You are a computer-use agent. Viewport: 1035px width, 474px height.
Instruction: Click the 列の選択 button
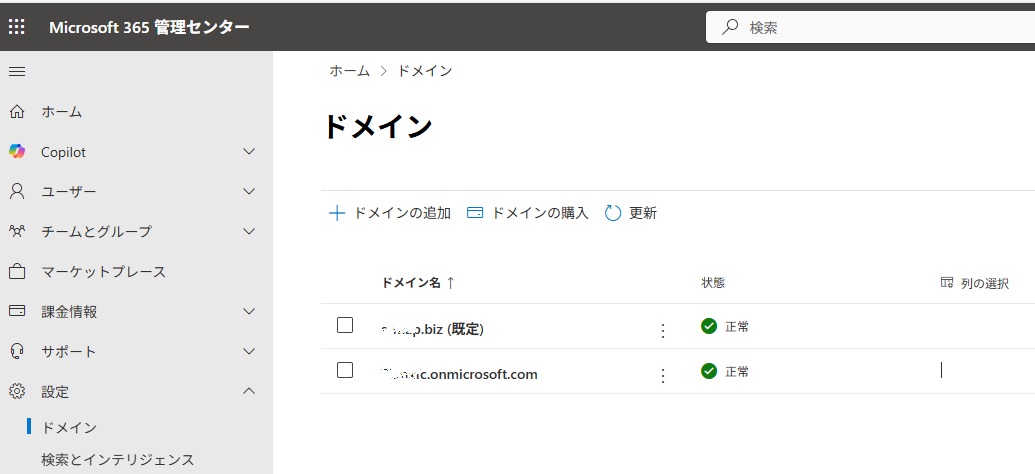coord(975,283)
